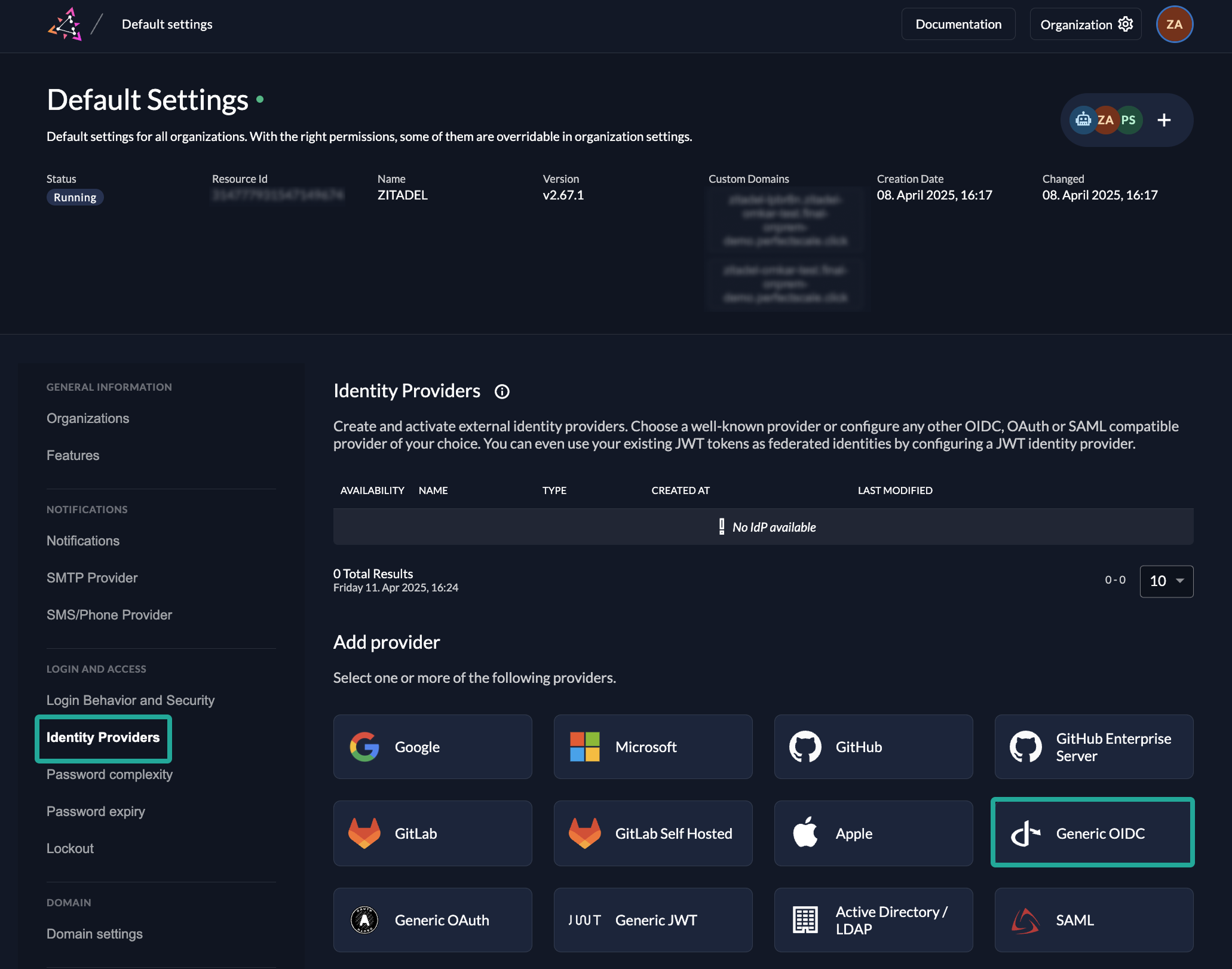This screenshot has width=1232, height=969.
Task: Click the Active Directory building icon
Action: (805, 920)
